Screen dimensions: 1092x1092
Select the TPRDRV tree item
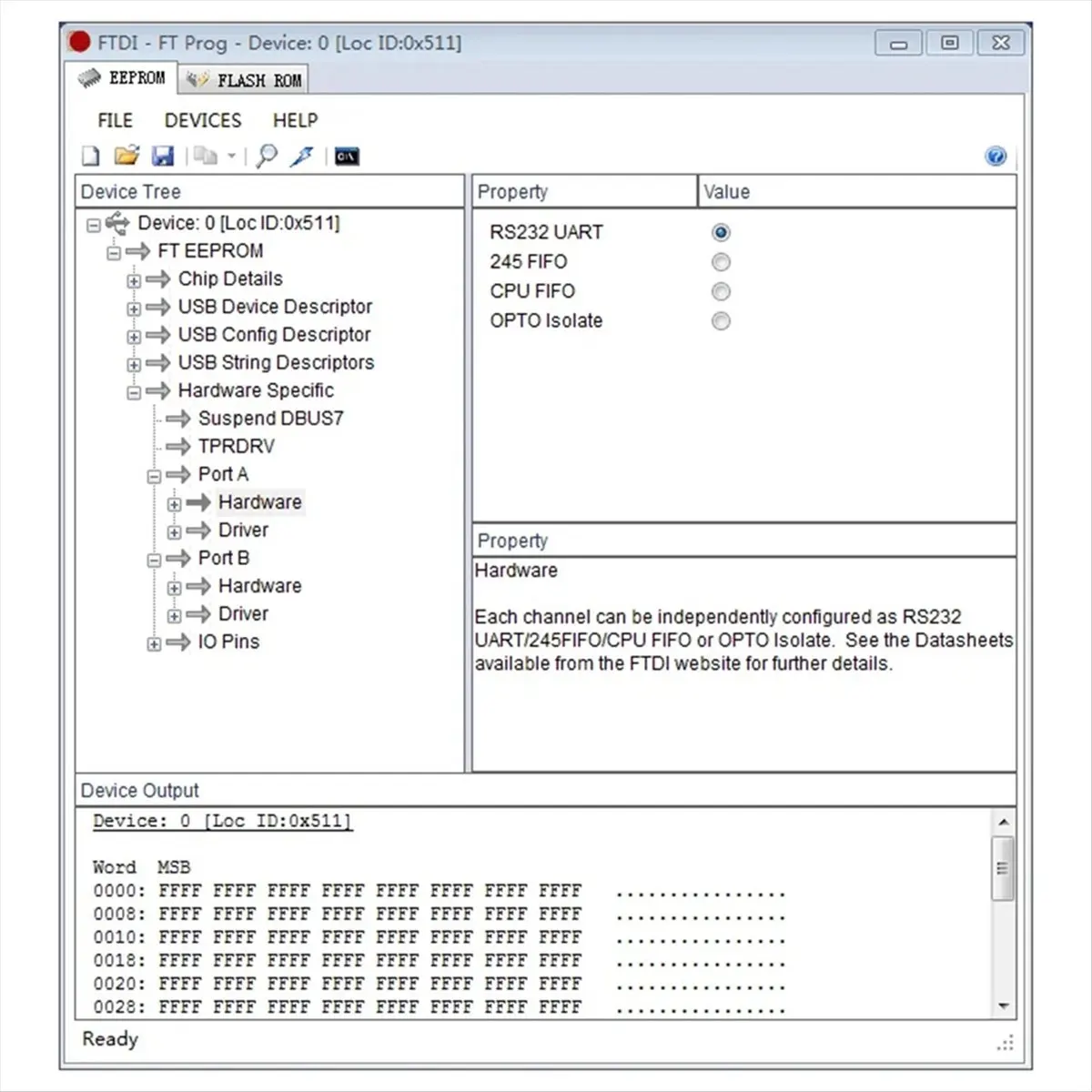pos(236,446)
